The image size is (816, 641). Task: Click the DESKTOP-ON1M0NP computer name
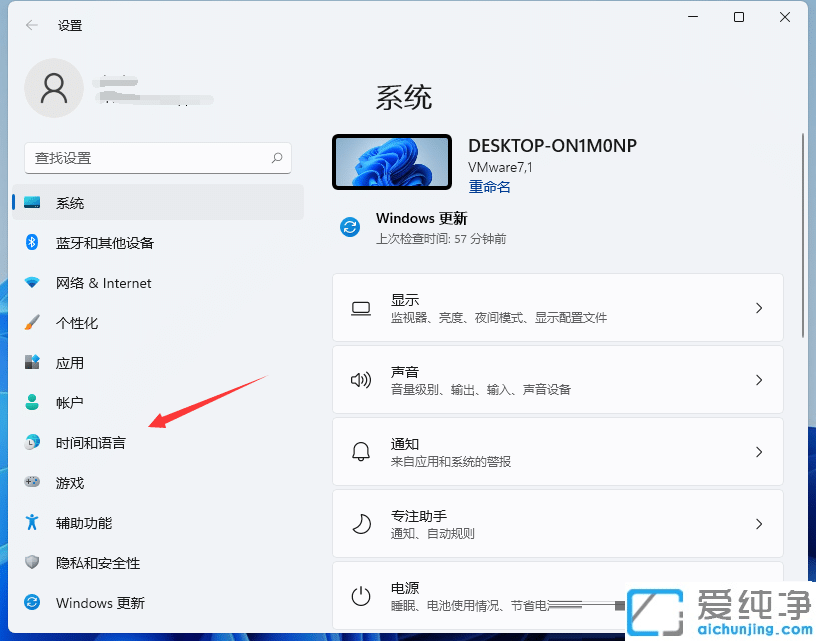pyautogui.click(x=552, y=146)
